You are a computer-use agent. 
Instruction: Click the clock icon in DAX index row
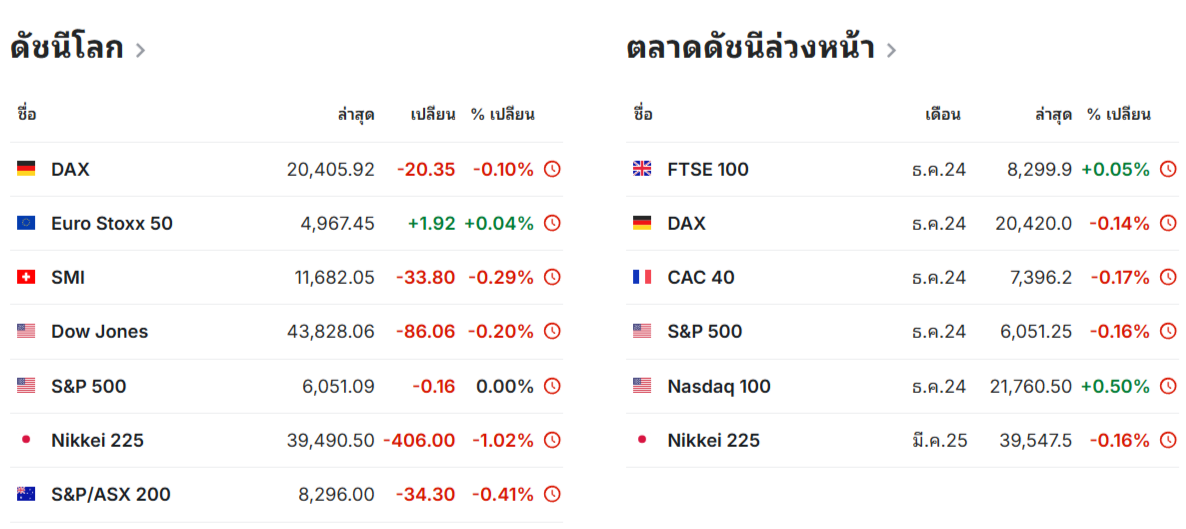[552, 170]
